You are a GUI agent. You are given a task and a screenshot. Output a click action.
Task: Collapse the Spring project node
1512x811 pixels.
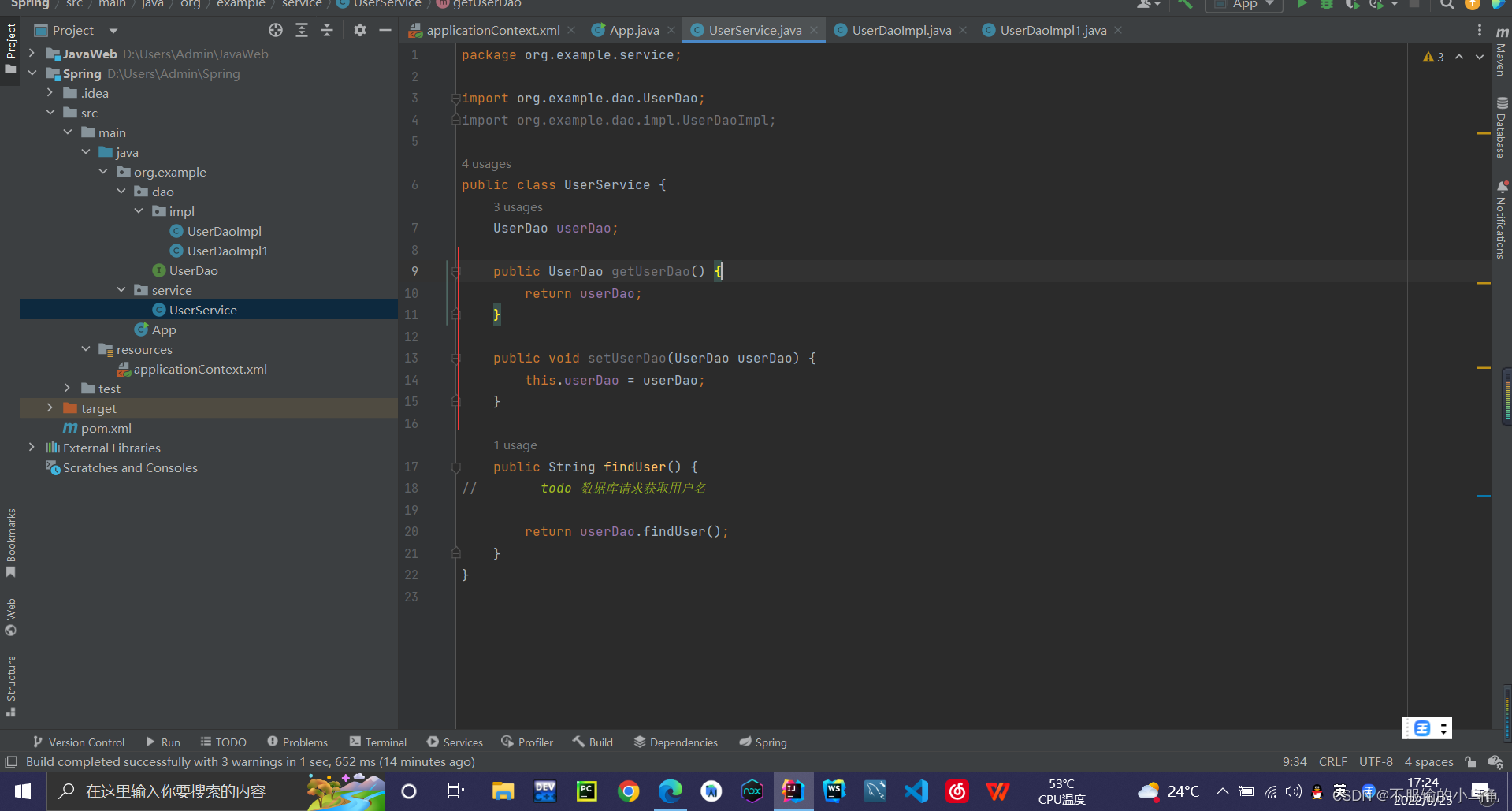(32, 73)
